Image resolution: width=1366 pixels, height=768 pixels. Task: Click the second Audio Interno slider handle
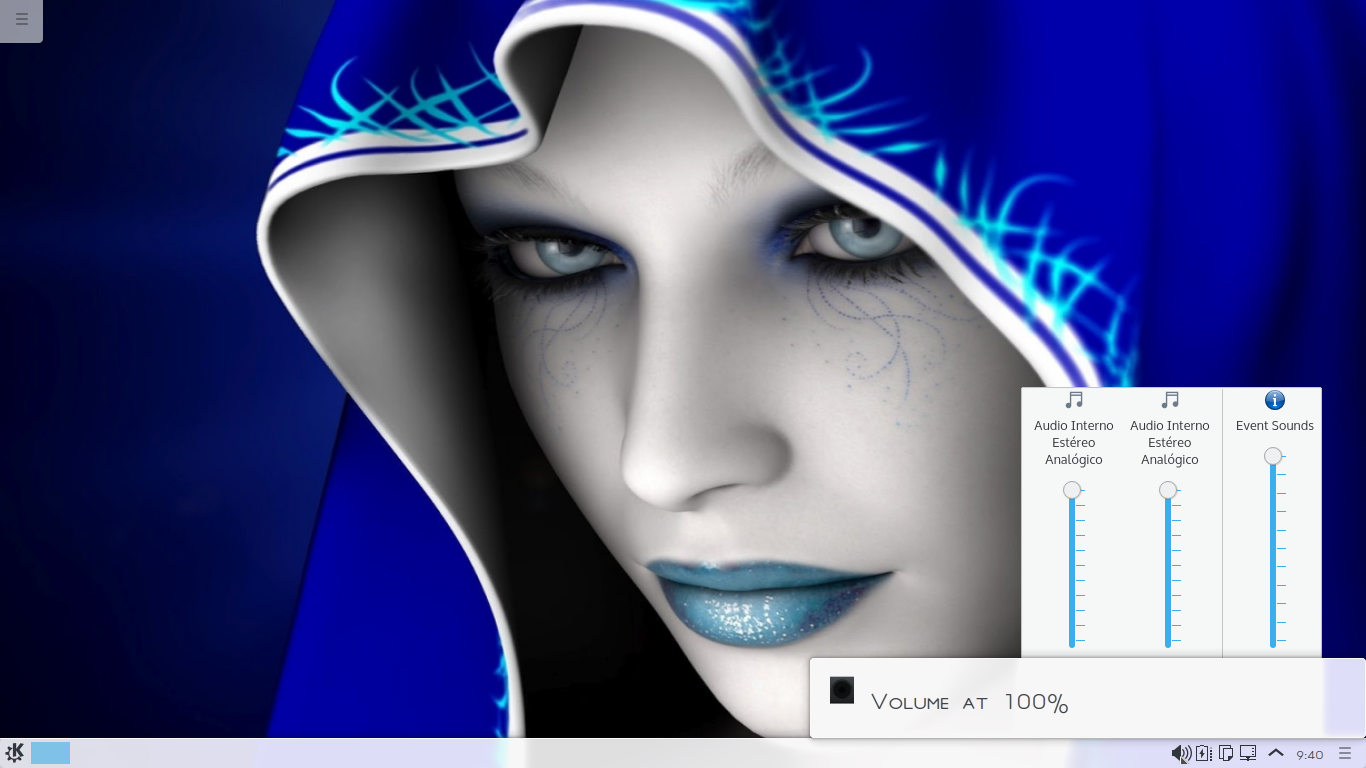(1168, 490)
